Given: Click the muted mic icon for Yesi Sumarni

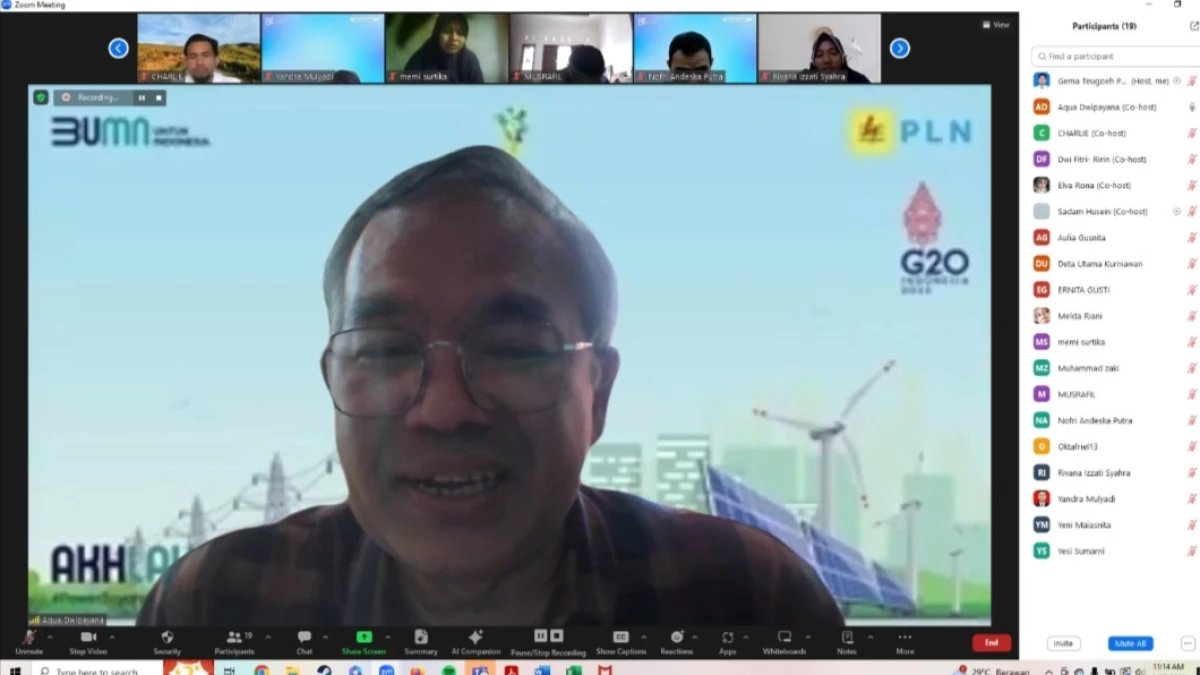Looking at the screenshot, I should coord(1191,551).
